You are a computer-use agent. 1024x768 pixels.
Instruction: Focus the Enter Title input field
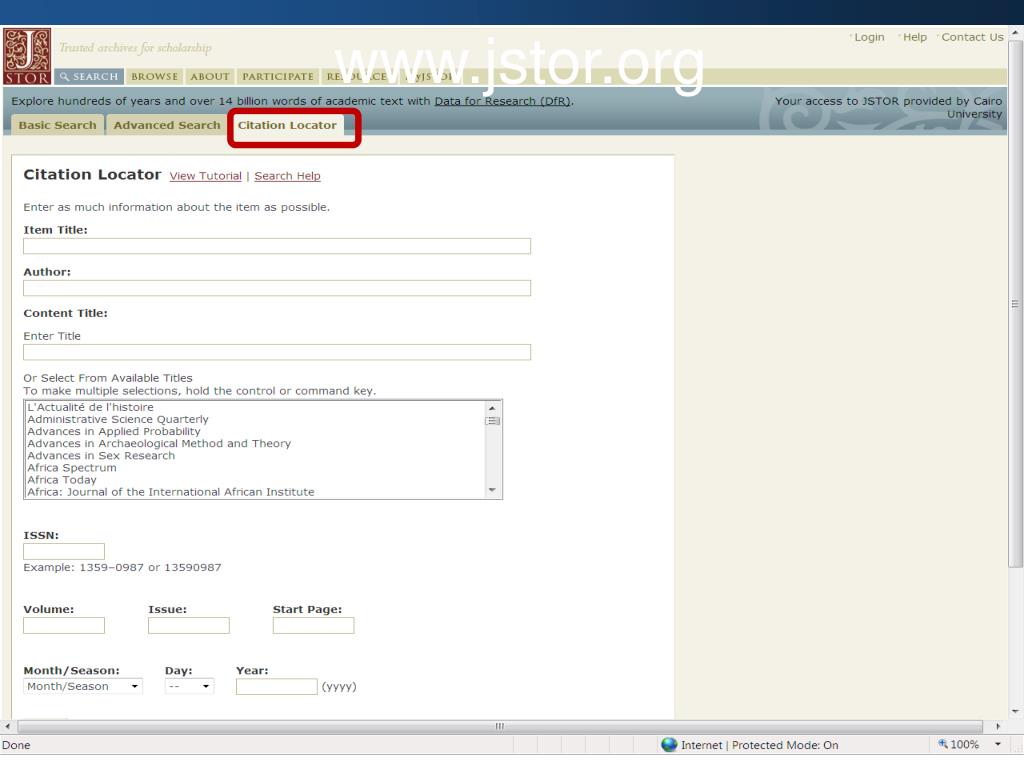277,352
